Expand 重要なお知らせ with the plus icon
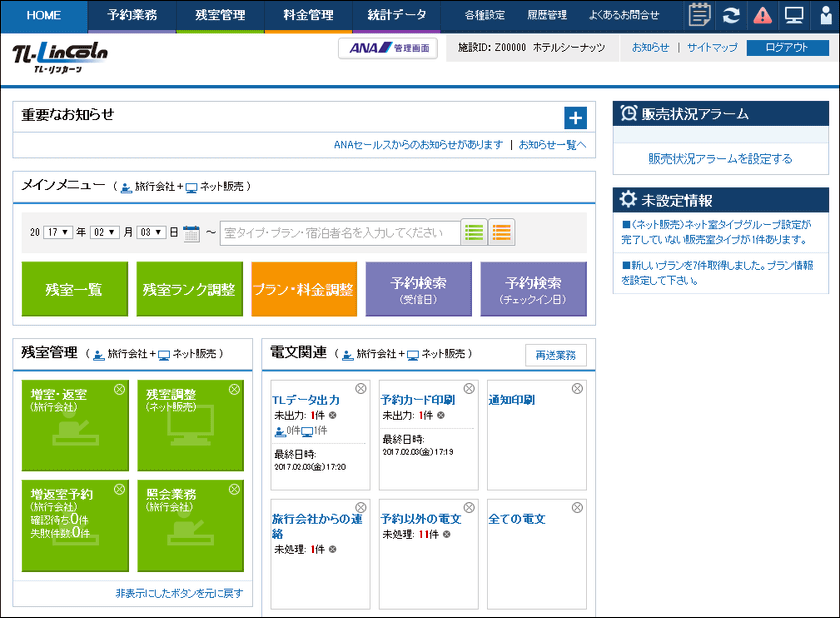This screenshot has height=618, width=840. [x=575, y=118]
